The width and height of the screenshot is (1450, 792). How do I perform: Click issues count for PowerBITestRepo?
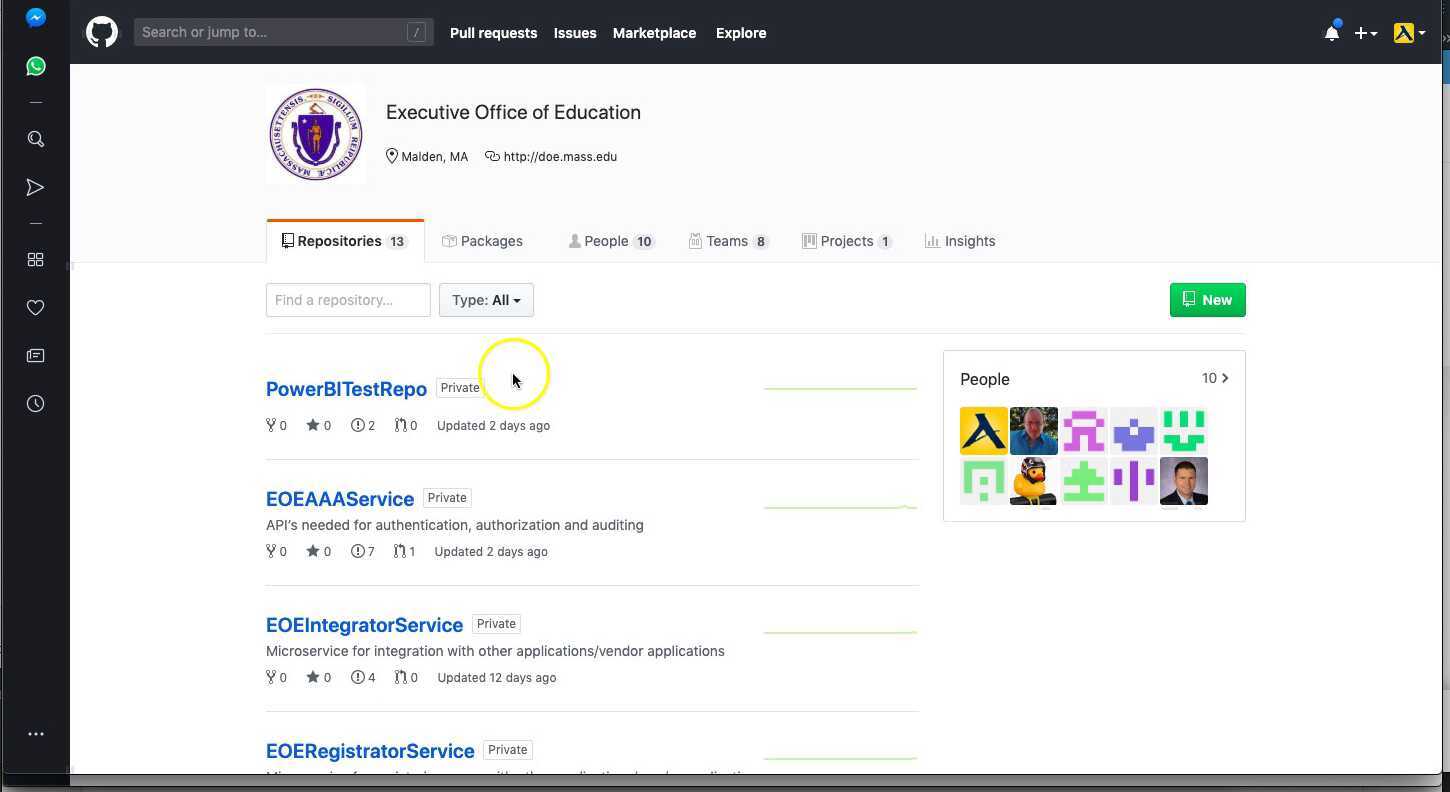pos(363,425)
